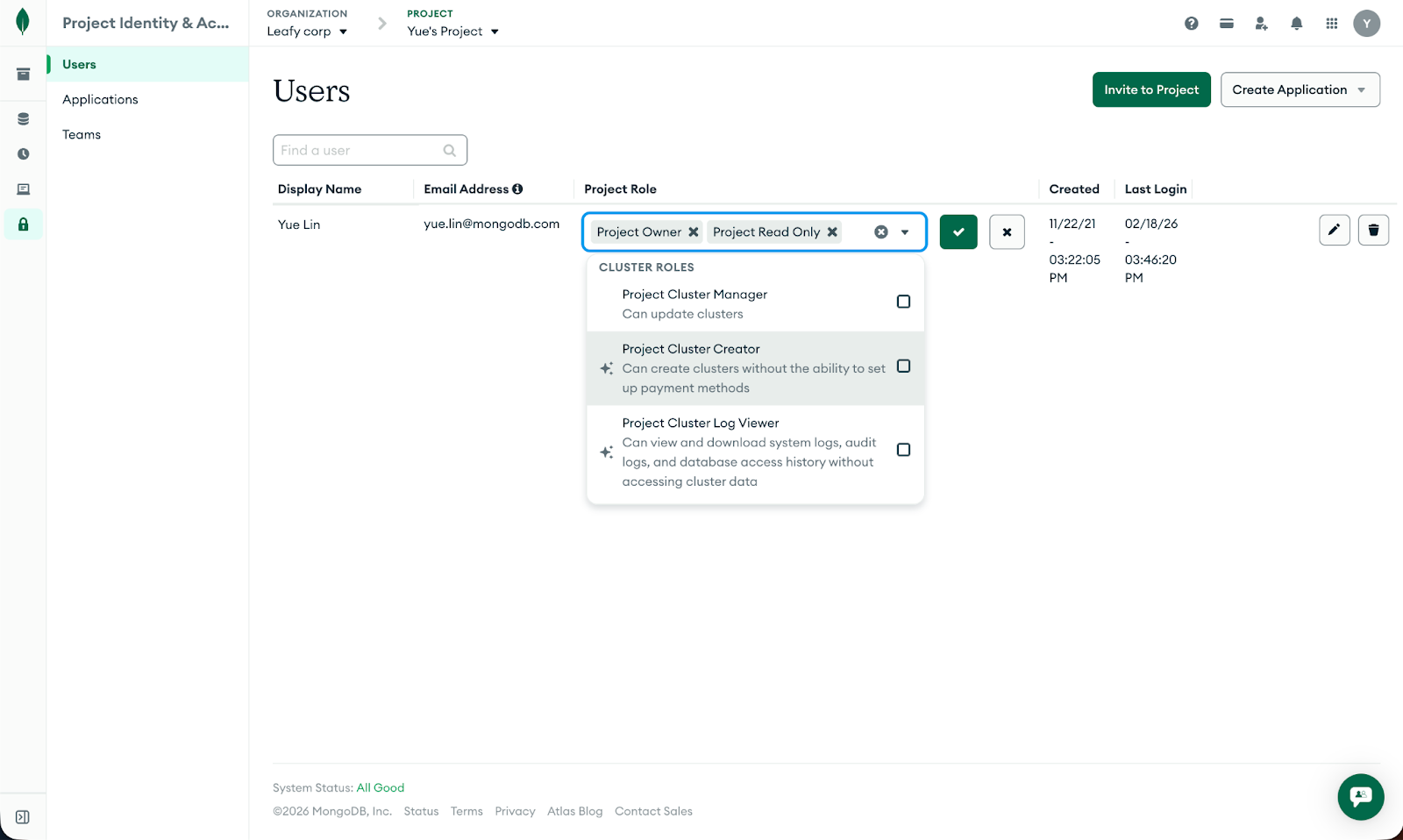
Task: Focus the Find a user search field
Action: tap(370, 150)
